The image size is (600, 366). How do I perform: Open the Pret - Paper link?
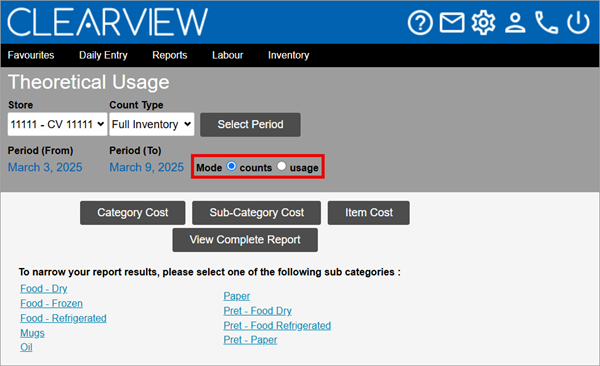[x=250, y=340]
